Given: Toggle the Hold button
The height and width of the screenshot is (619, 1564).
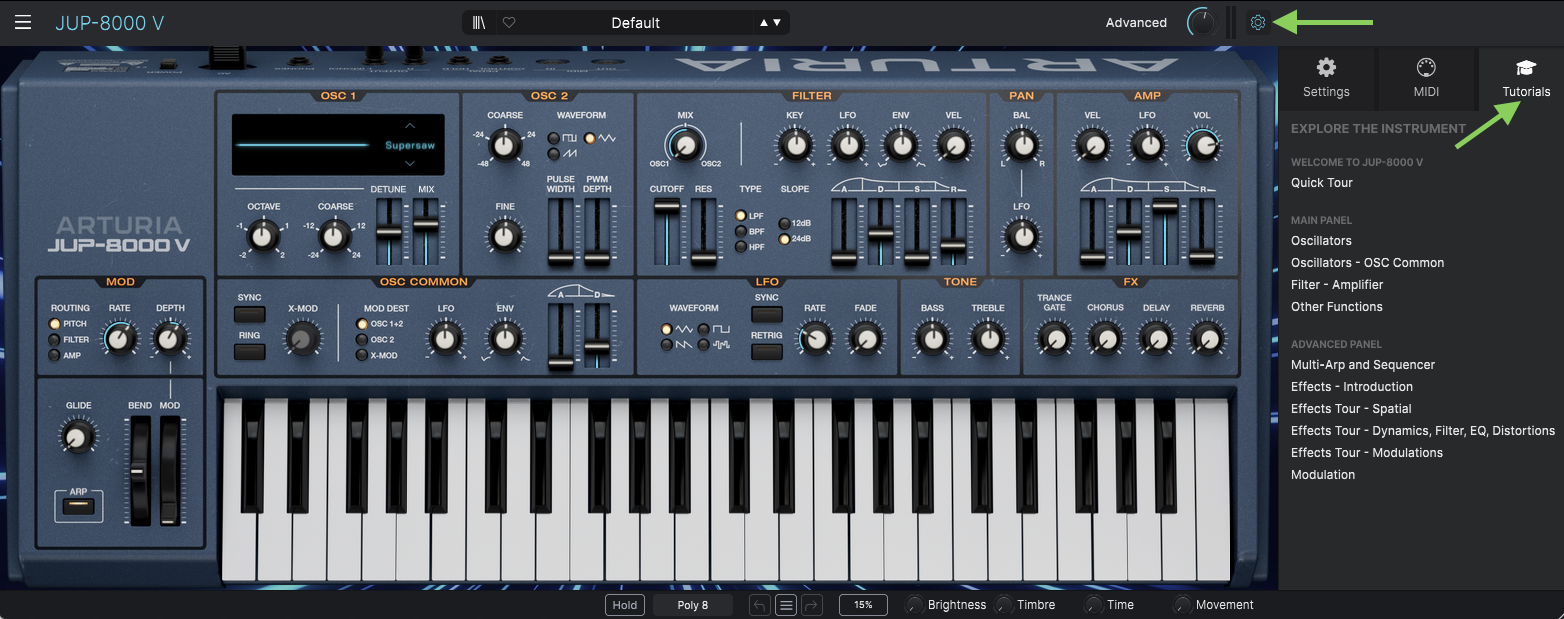Looking at the screenshot, I should [625, 605].
